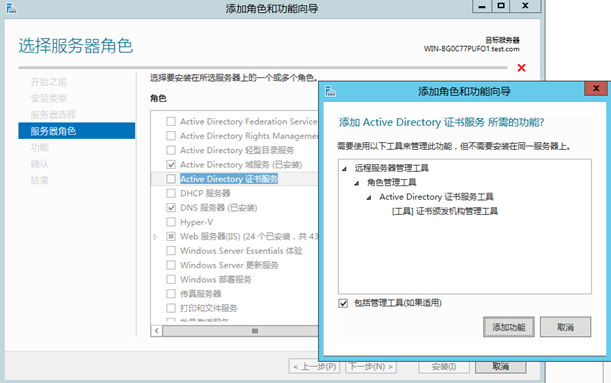Check Windows 部署服务 checkbox
The height and width of the screenshot is (383, 611).
[x=171, y=279]
